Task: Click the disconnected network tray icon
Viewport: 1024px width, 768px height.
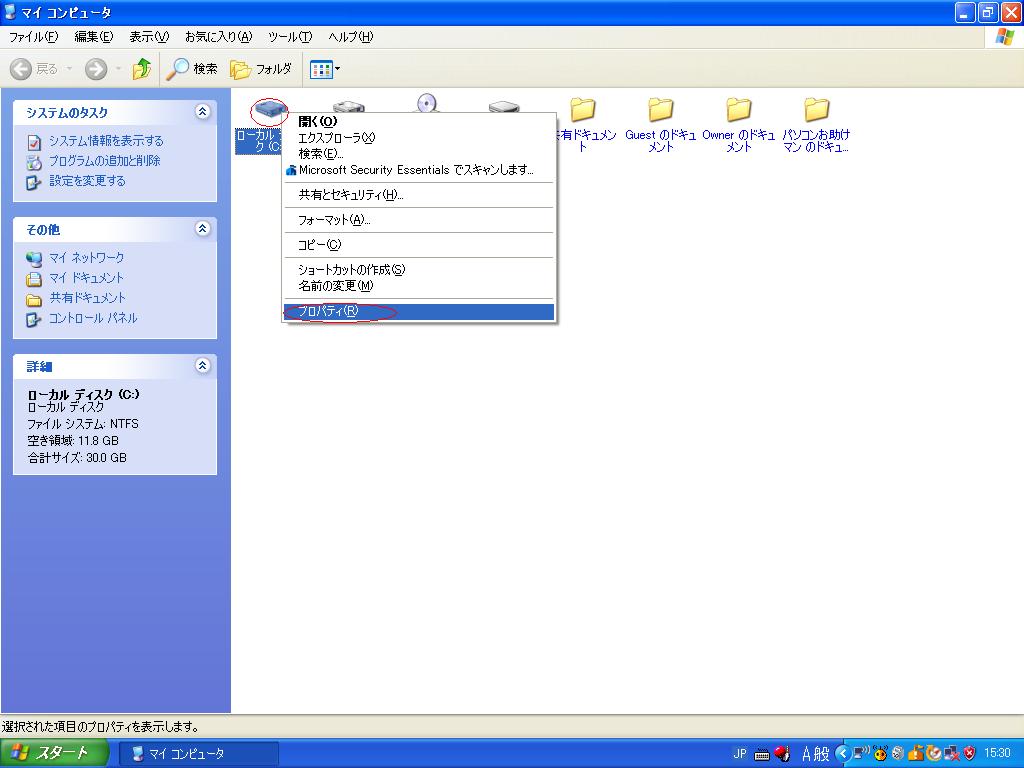Action: tap(952, 753)
